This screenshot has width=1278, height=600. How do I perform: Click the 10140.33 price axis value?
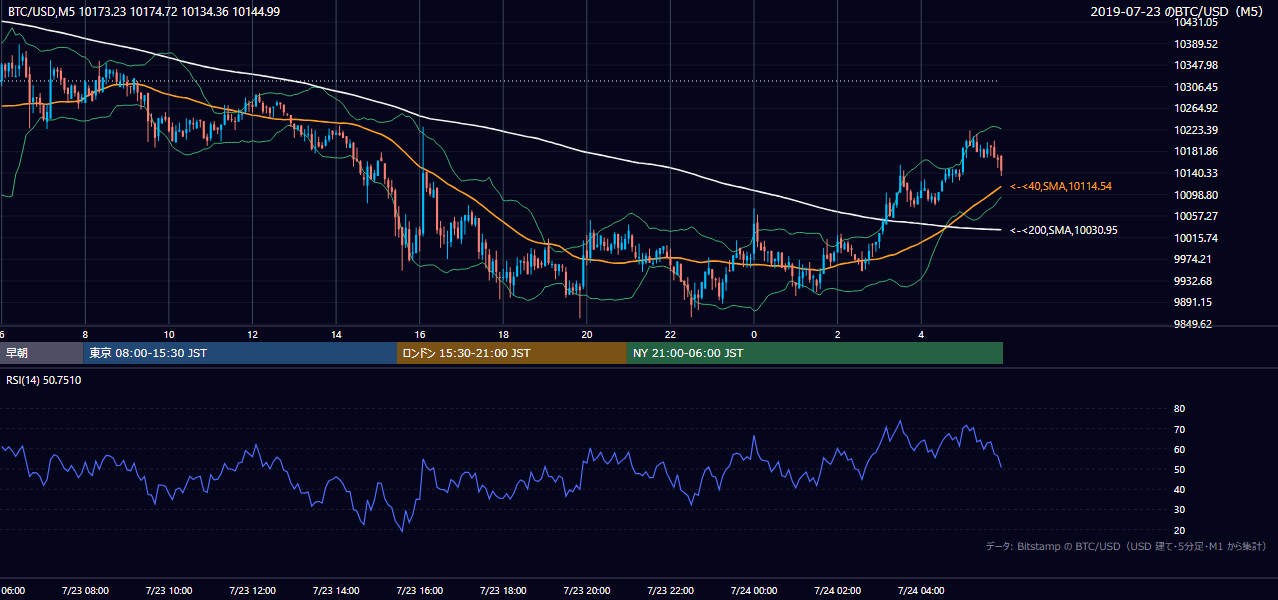(x=1195, y=173)
